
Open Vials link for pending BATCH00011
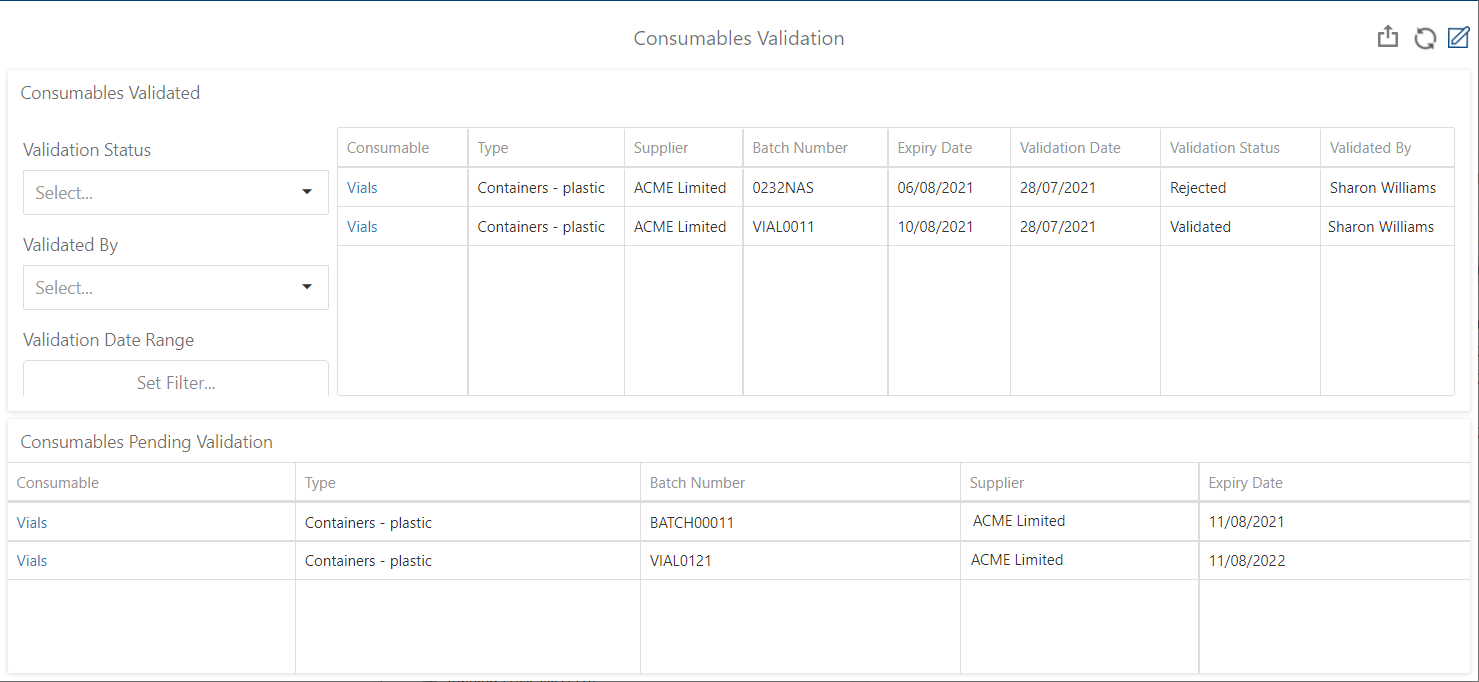click(32, 522)
